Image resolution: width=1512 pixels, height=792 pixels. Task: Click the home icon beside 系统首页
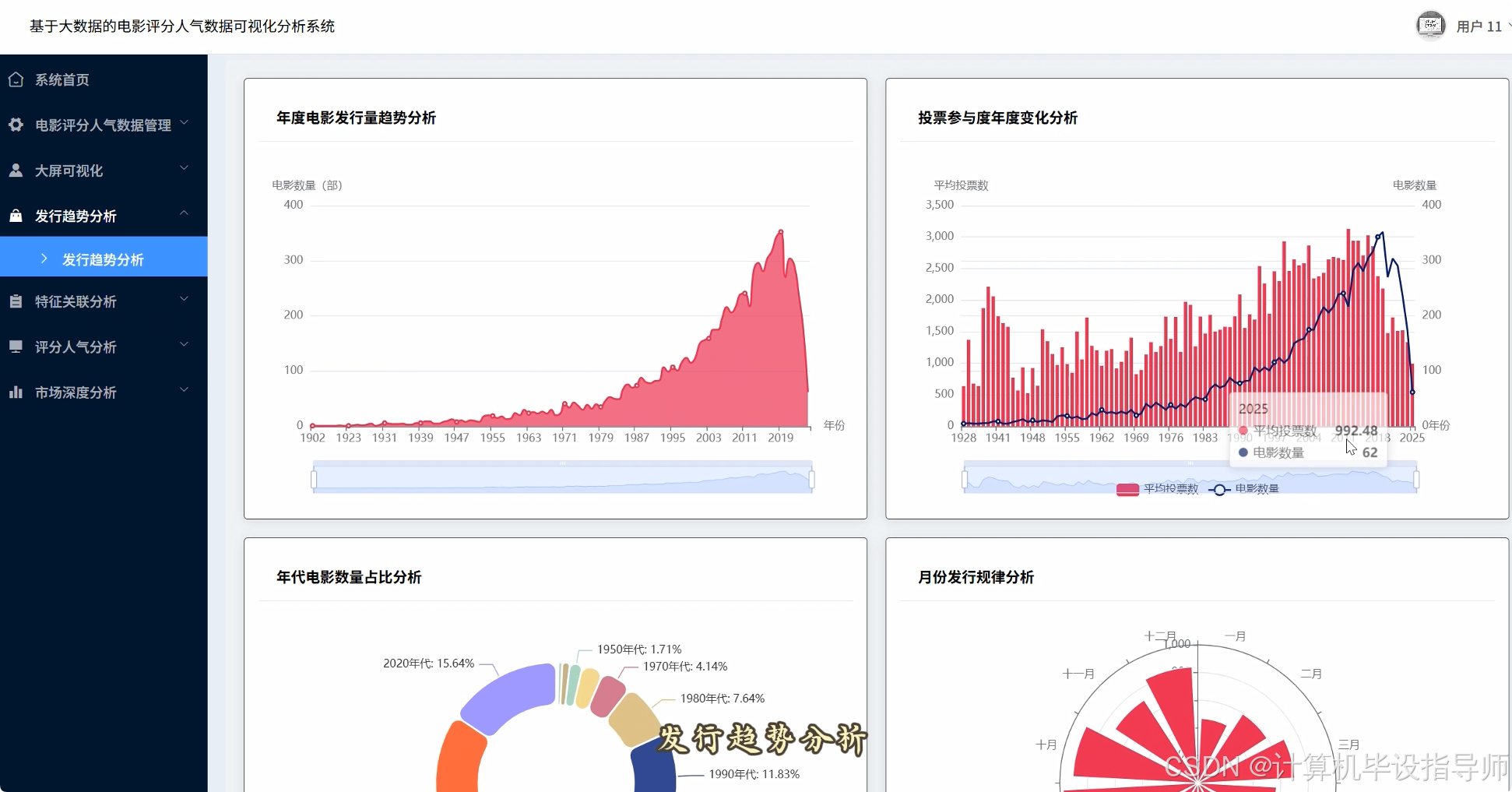16,79
